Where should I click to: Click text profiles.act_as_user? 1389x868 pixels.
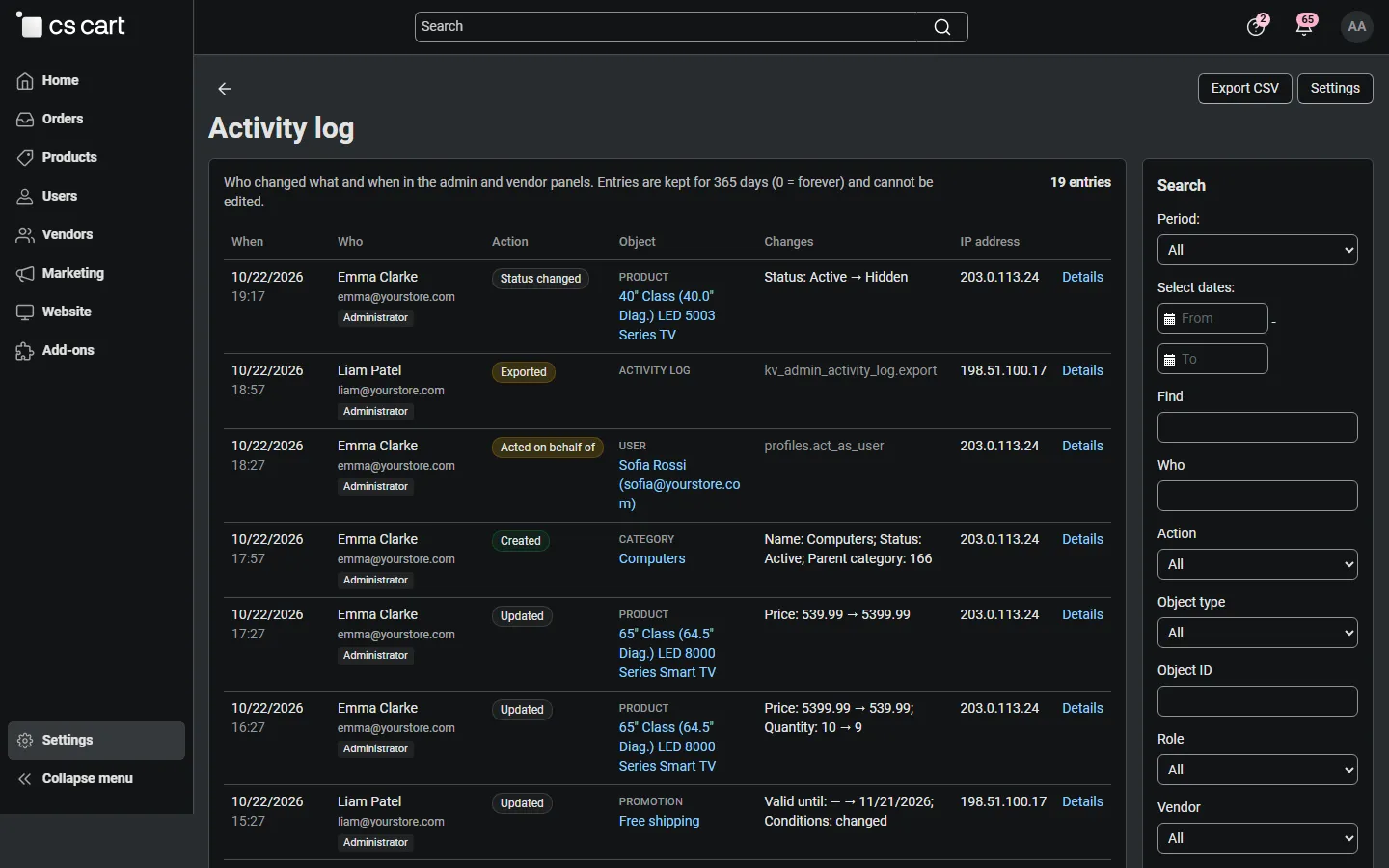(824, 446)
